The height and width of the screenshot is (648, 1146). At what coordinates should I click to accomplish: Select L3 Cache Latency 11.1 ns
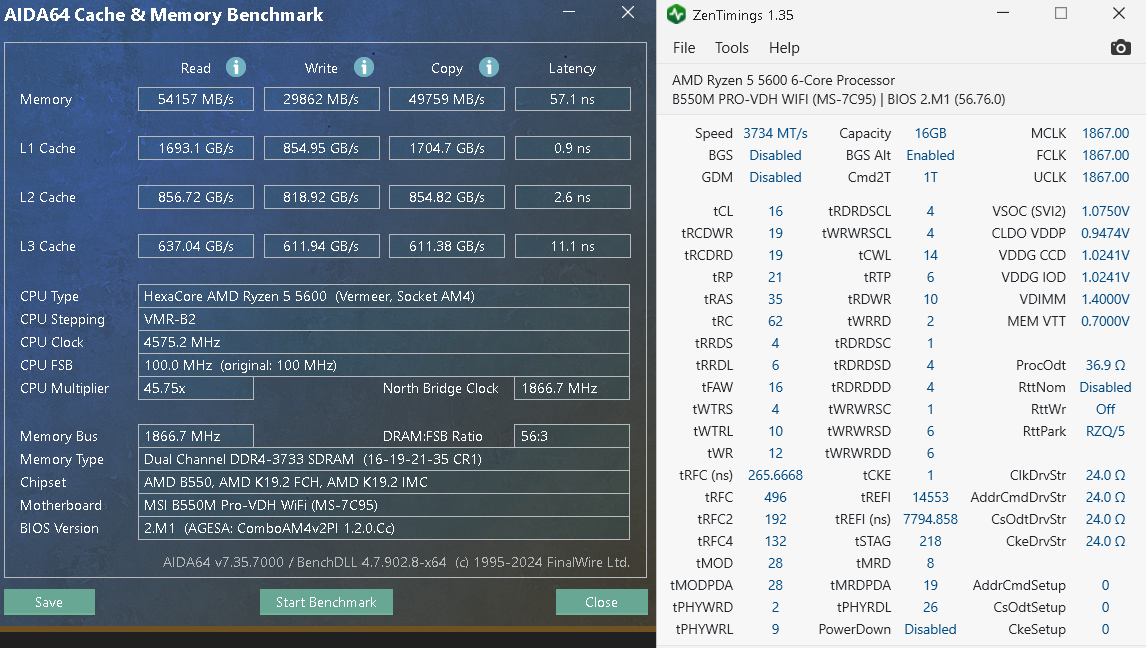(x=572, y=246)
